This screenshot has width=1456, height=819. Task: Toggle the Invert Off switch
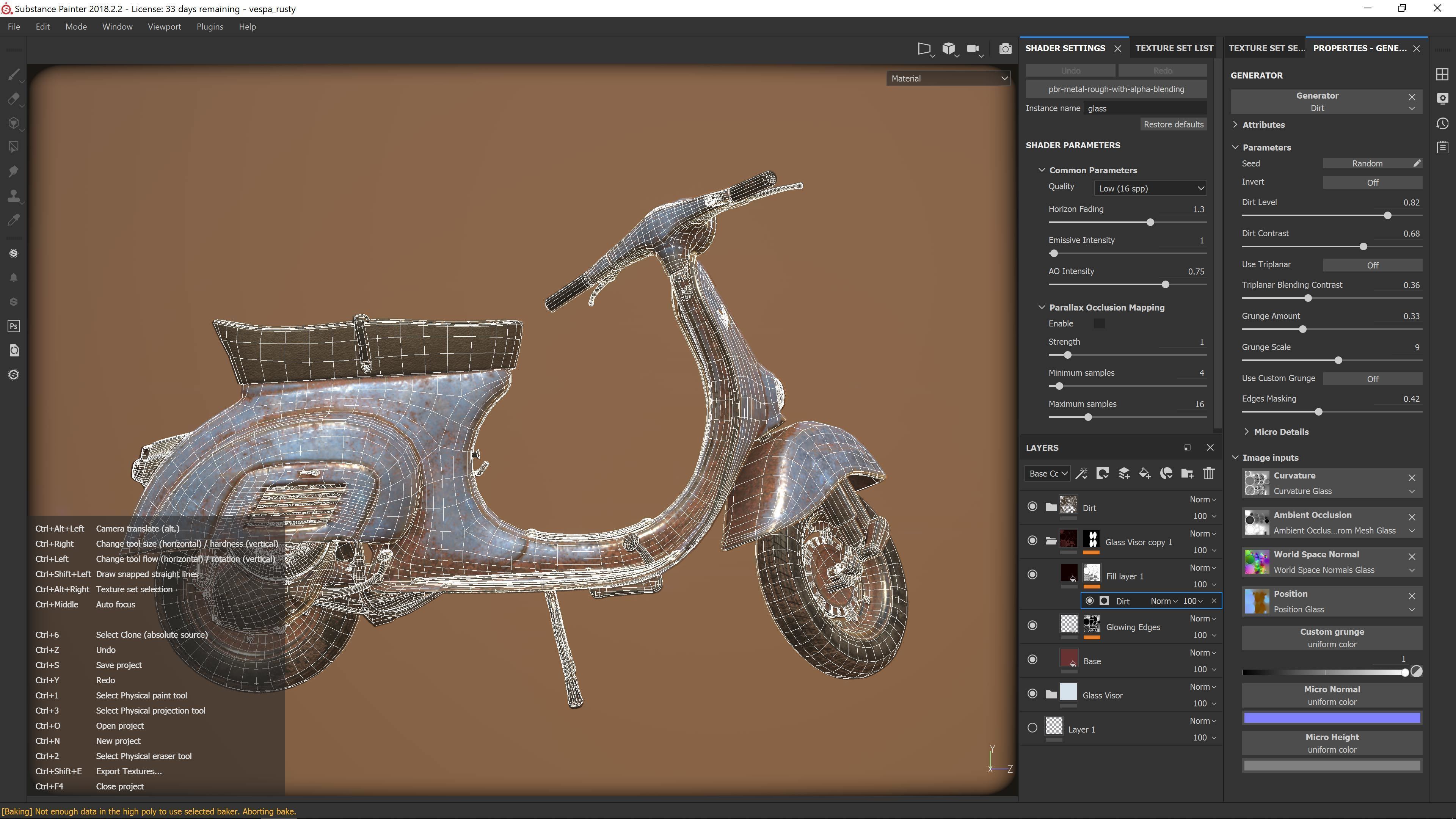tap(1372, 182)
